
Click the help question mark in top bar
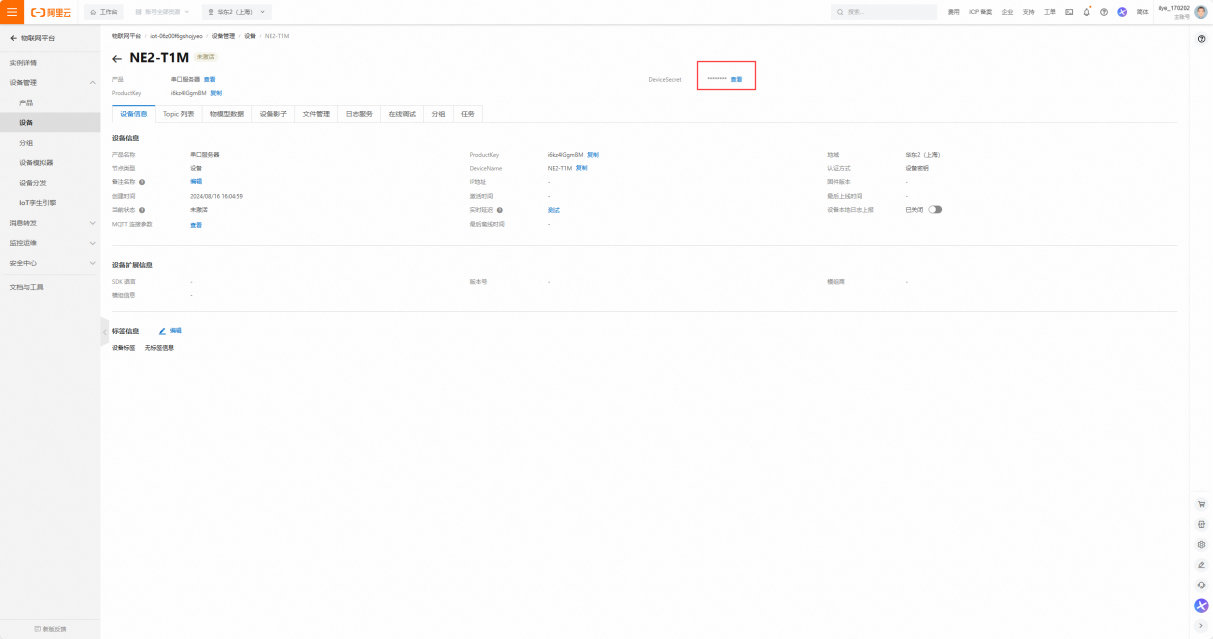(1104, 12)
